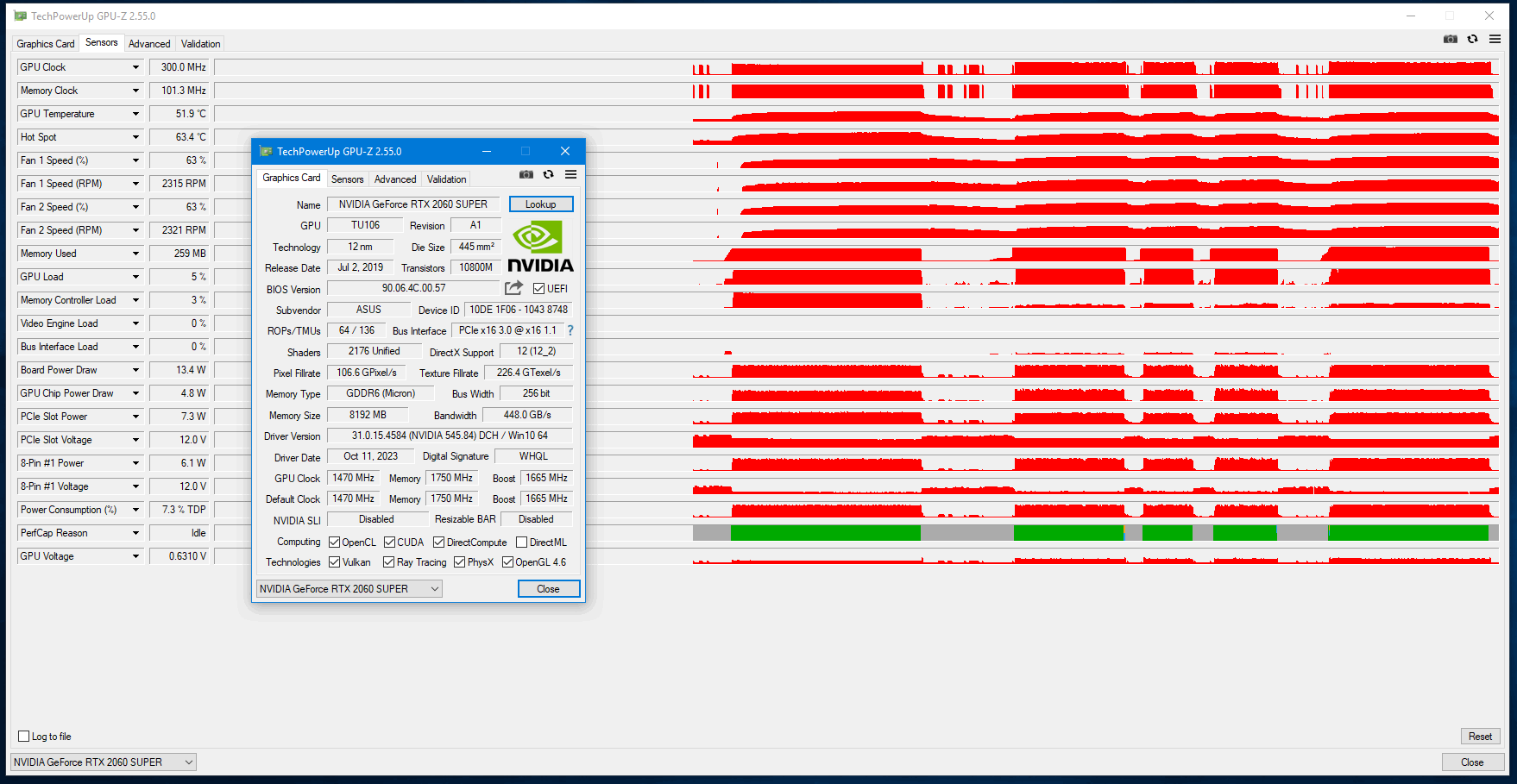Switch to Advanced tab in main window
Image resolution: width=1517 pixels, height=784 pixels.
[149, 44]
